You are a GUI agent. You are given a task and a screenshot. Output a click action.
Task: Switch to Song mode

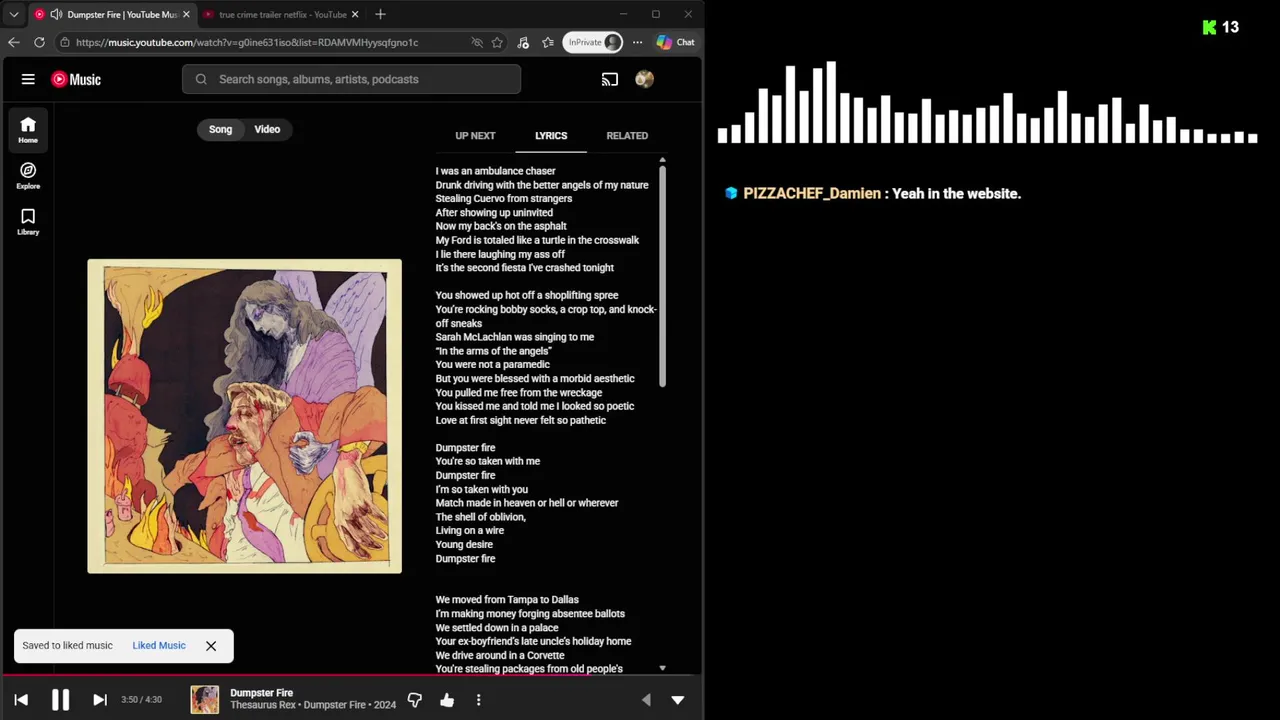tap(220, 129)
